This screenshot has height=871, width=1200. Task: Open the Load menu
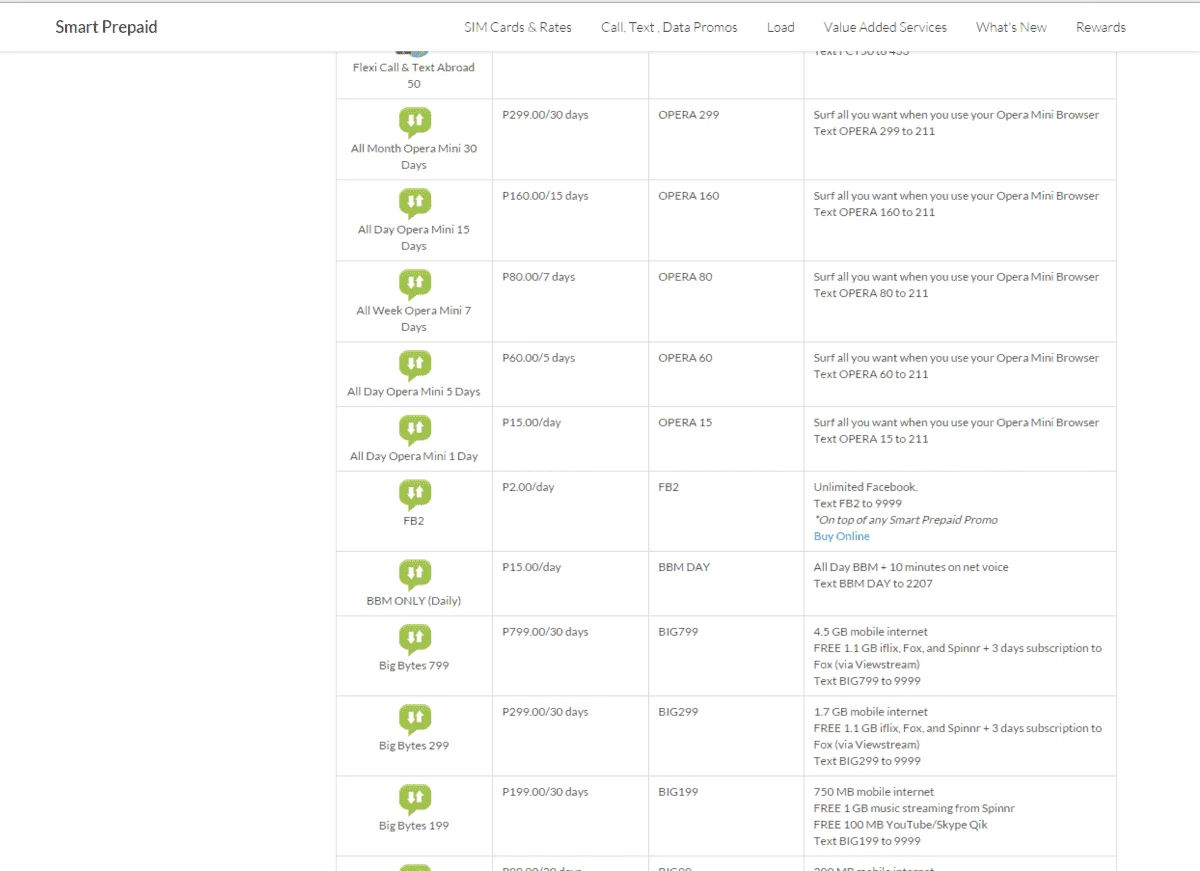click(x=781, y=27)
